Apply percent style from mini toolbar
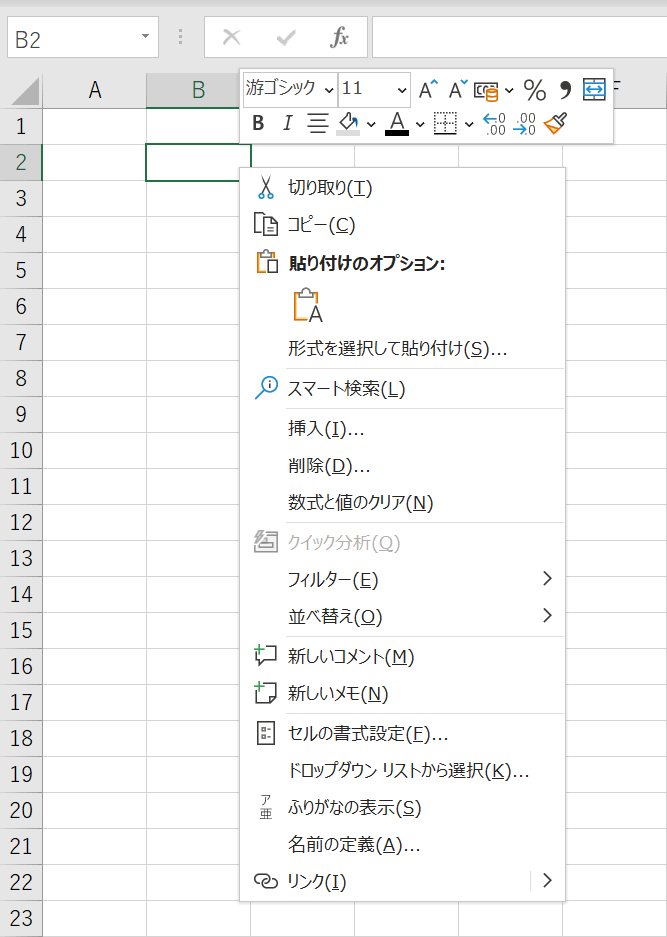 pyautogui.click(x=535, y=90)
